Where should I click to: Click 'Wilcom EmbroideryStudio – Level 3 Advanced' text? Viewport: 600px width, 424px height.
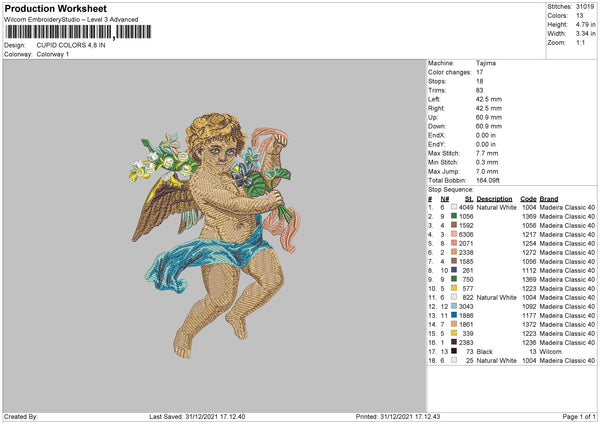(x=71, y=20)
